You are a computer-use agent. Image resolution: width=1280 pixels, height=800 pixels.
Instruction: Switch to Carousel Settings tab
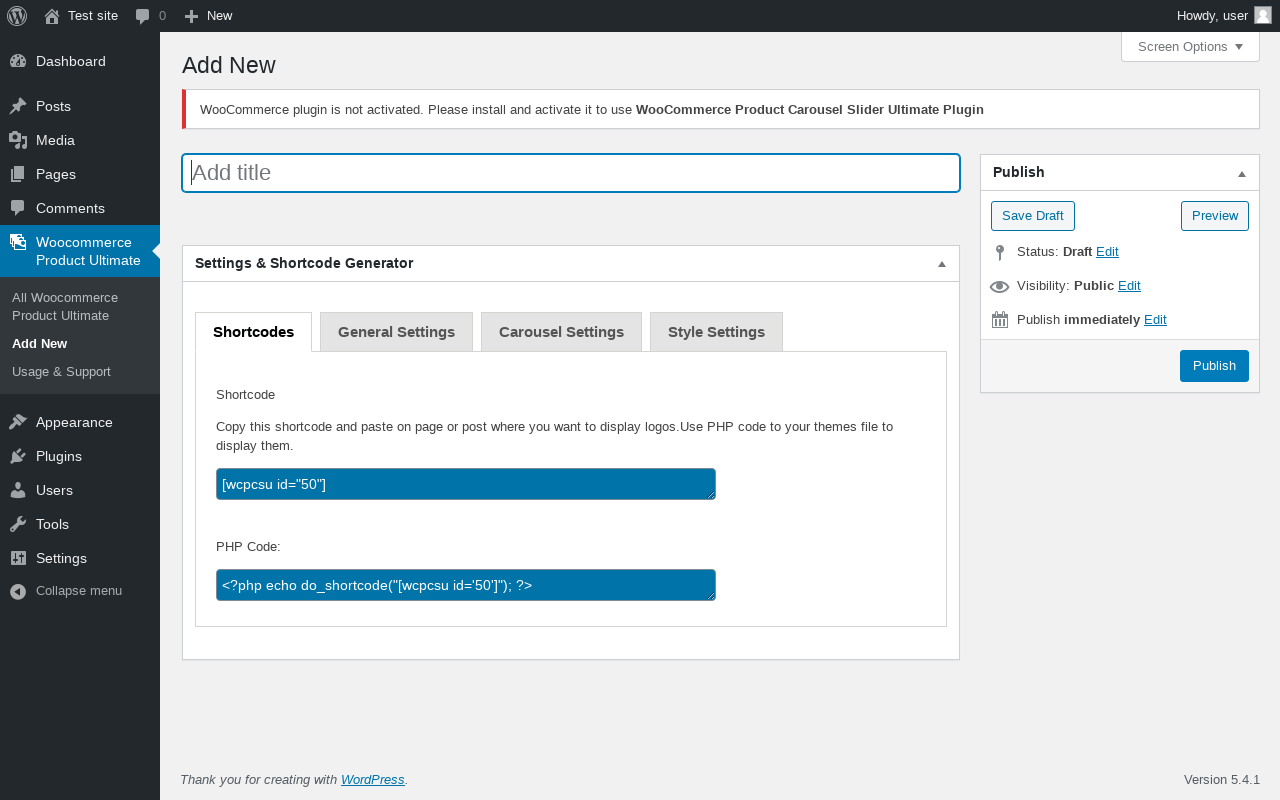coord(561,332)
